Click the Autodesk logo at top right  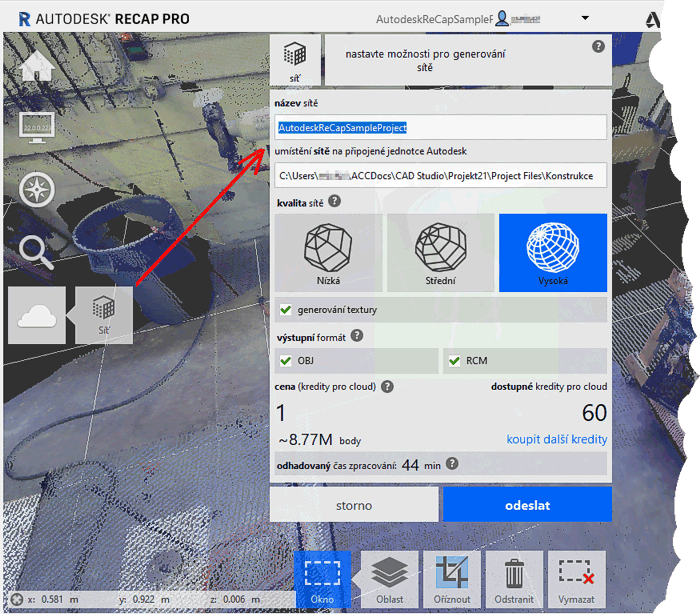tap(653, 20)
